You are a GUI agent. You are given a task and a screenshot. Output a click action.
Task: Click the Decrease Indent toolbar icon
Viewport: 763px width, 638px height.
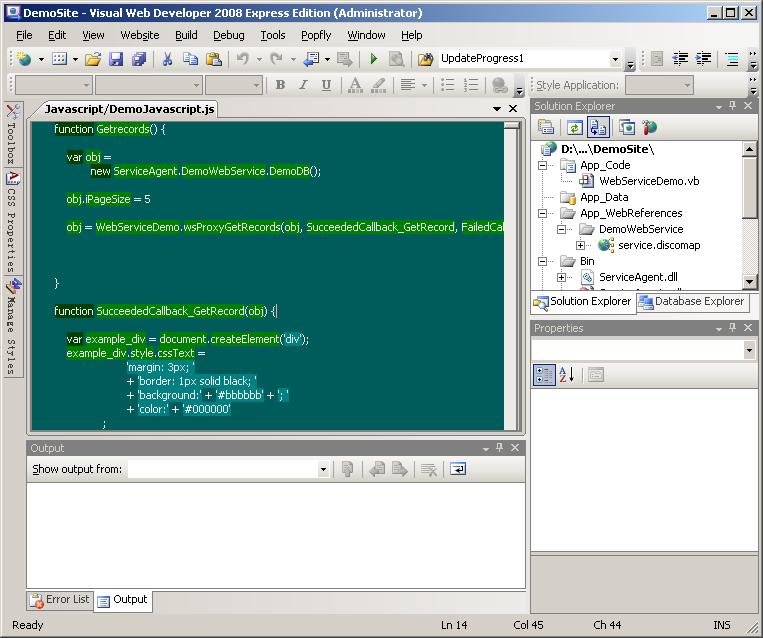point(680,59)
